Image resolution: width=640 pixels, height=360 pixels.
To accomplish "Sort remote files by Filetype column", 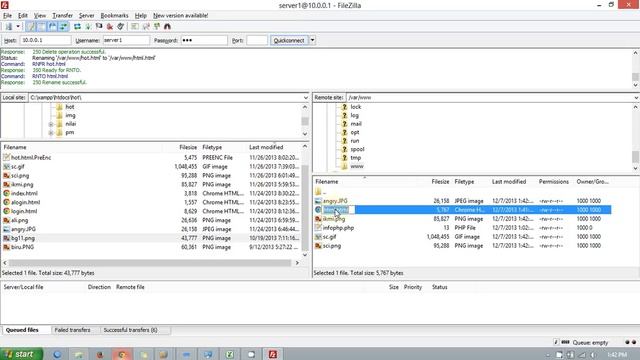I will click(464, 182).
